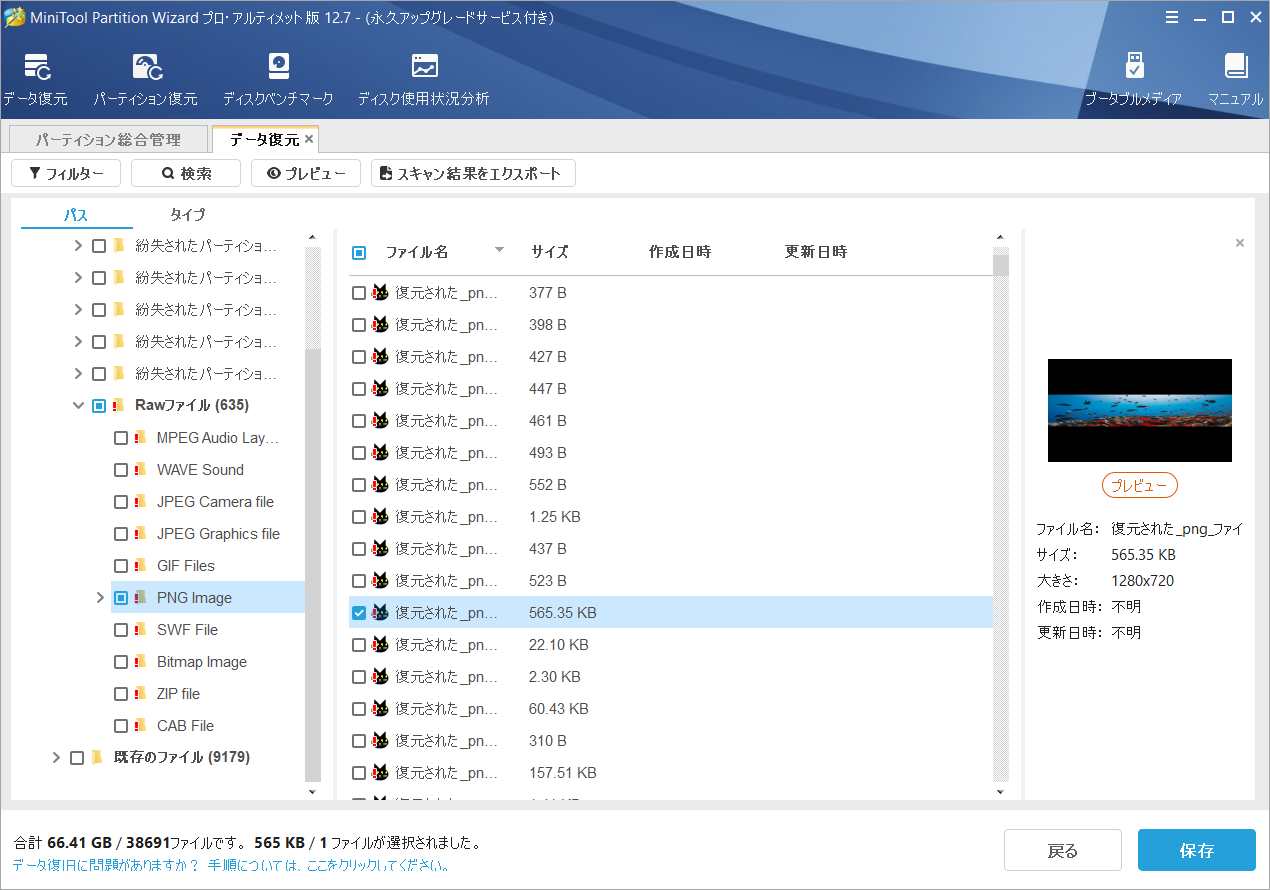Launch パーティション復元 partition recovery icon
This screenshot has width=1270, height=890.
147,68
